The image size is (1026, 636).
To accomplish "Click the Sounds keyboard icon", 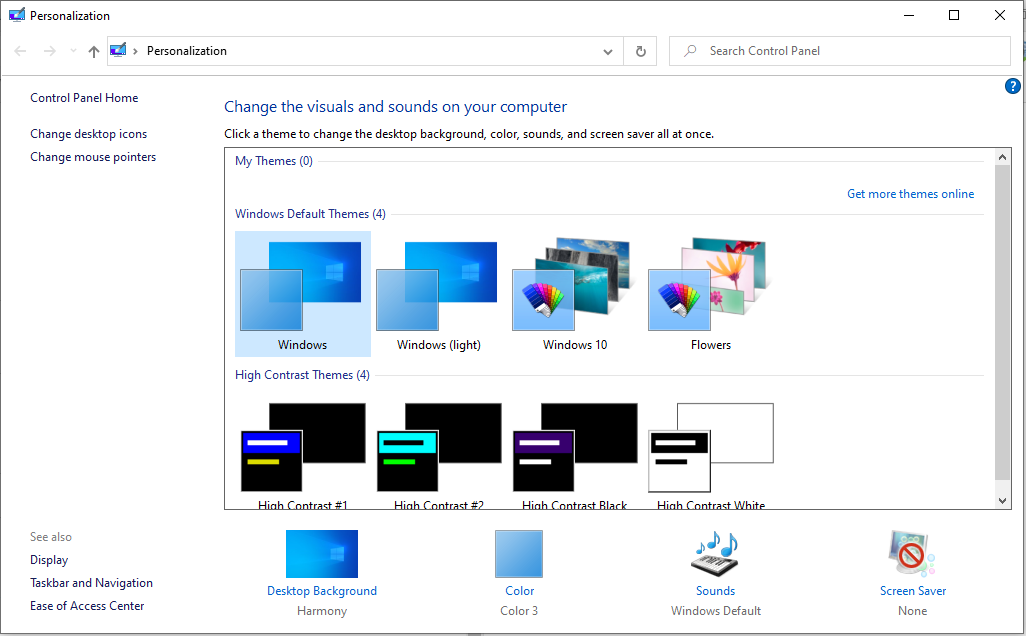I will 715,554.
